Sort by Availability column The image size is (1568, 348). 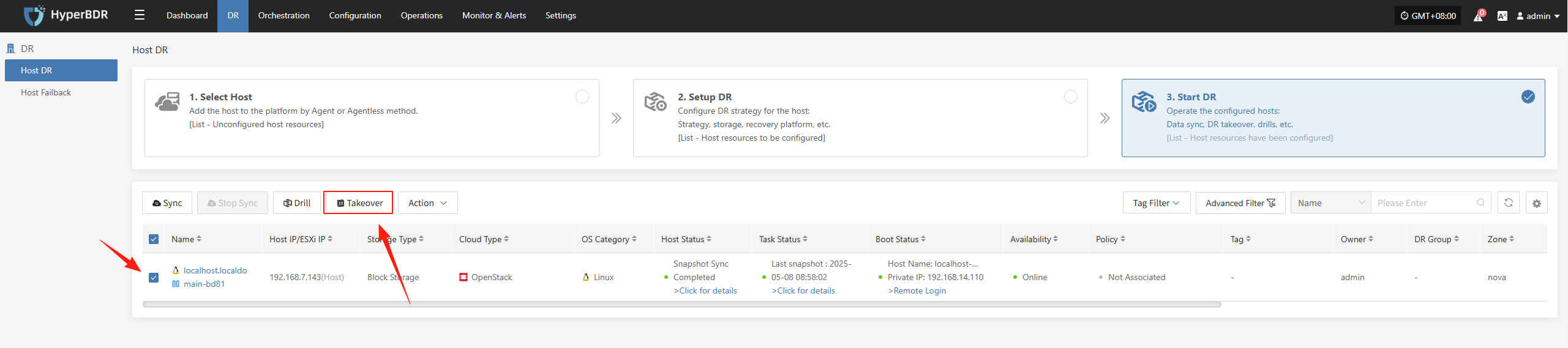click(1056, 239)
